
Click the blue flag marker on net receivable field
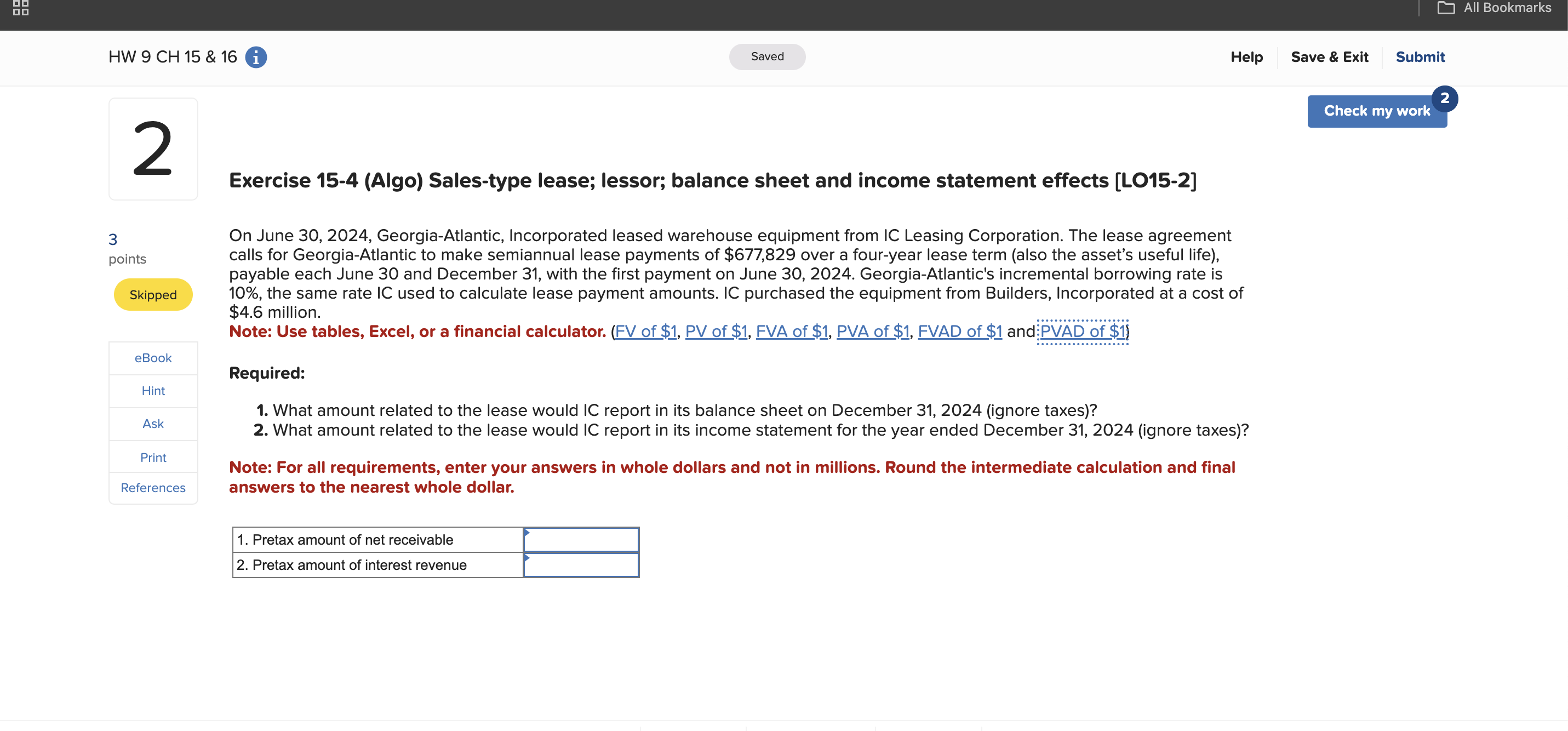(526, 533)
